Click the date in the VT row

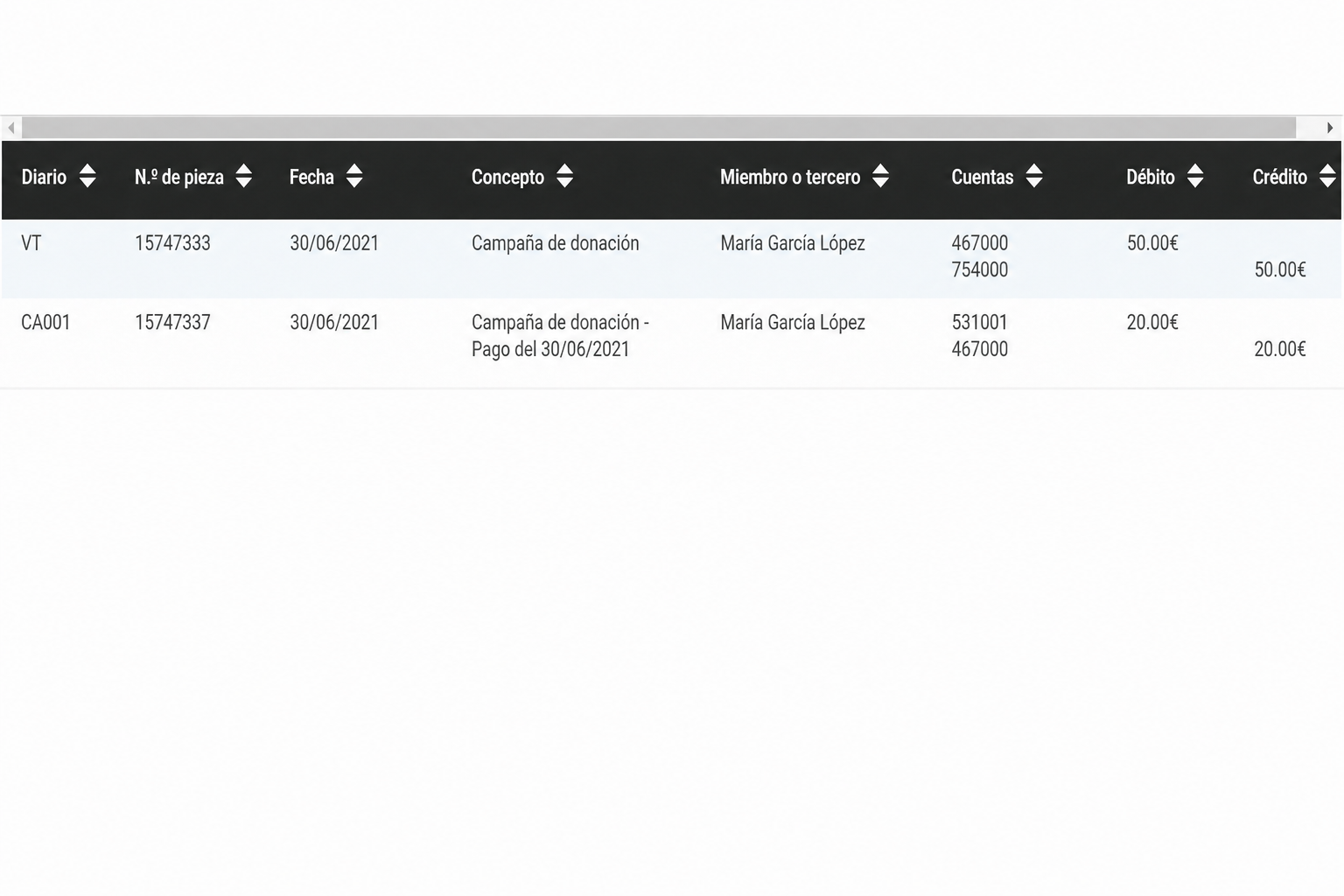[334, 243]
